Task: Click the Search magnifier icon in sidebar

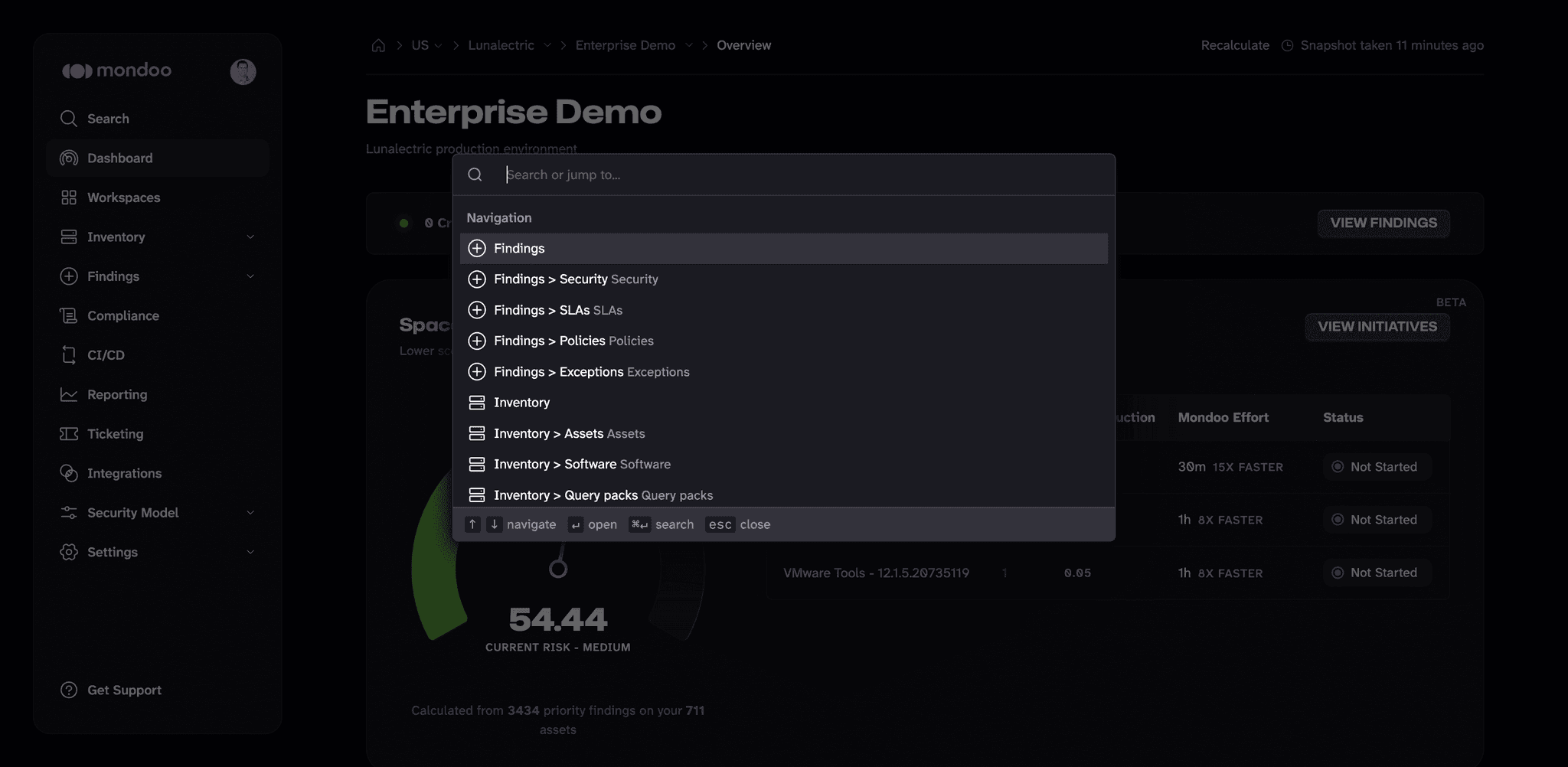Action: pyautogui.click(x=69, y=119)
